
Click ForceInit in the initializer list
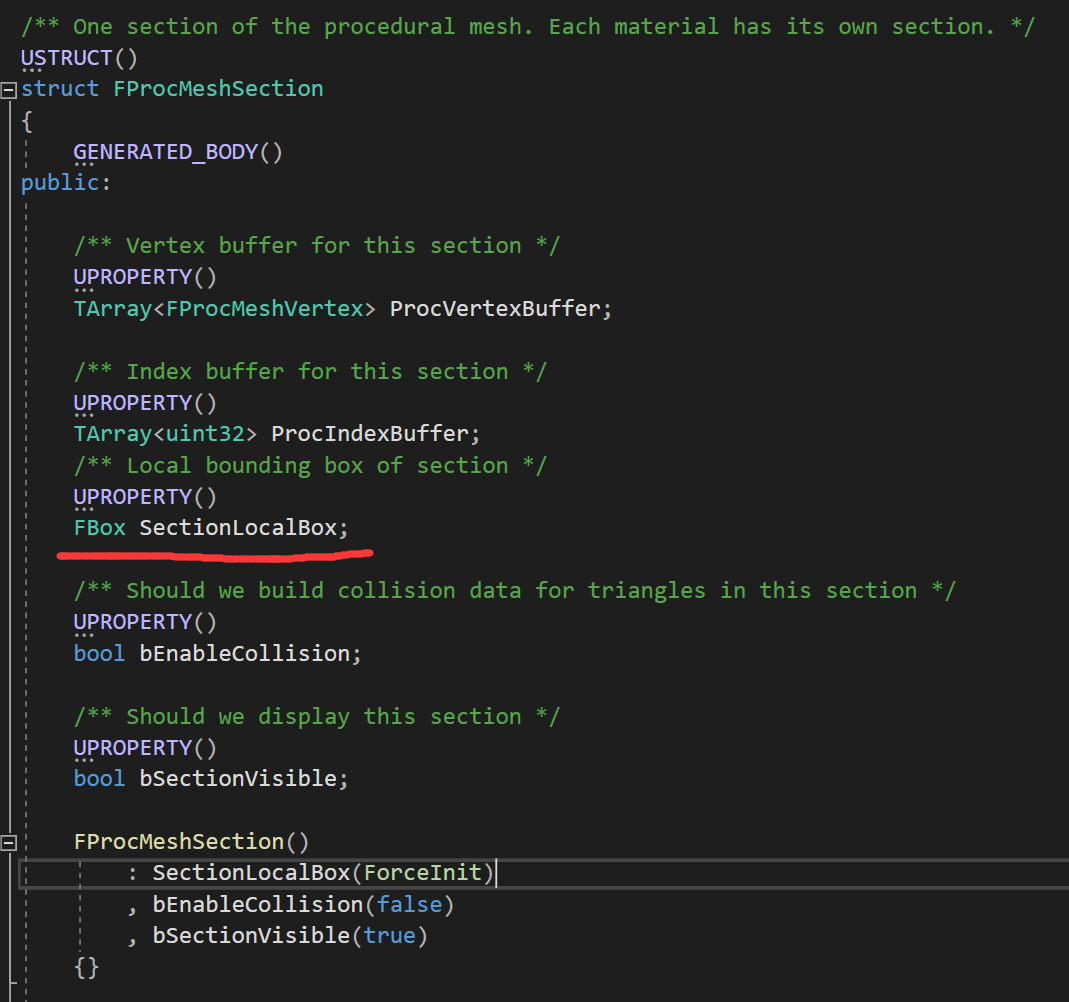point(422,872)
